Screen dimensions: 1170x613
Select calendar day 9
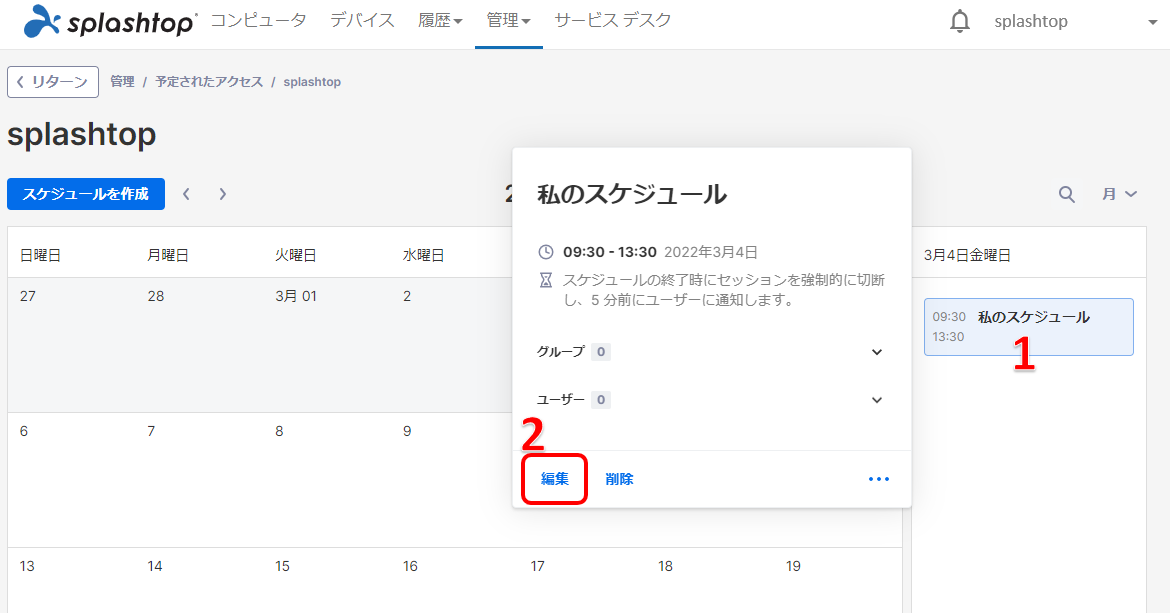407,431
